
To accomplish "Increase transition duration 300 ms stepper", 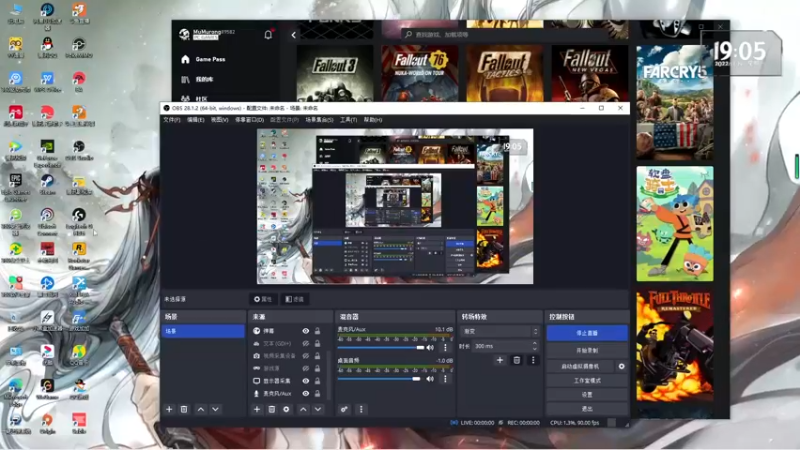I will tap(535, 343).
